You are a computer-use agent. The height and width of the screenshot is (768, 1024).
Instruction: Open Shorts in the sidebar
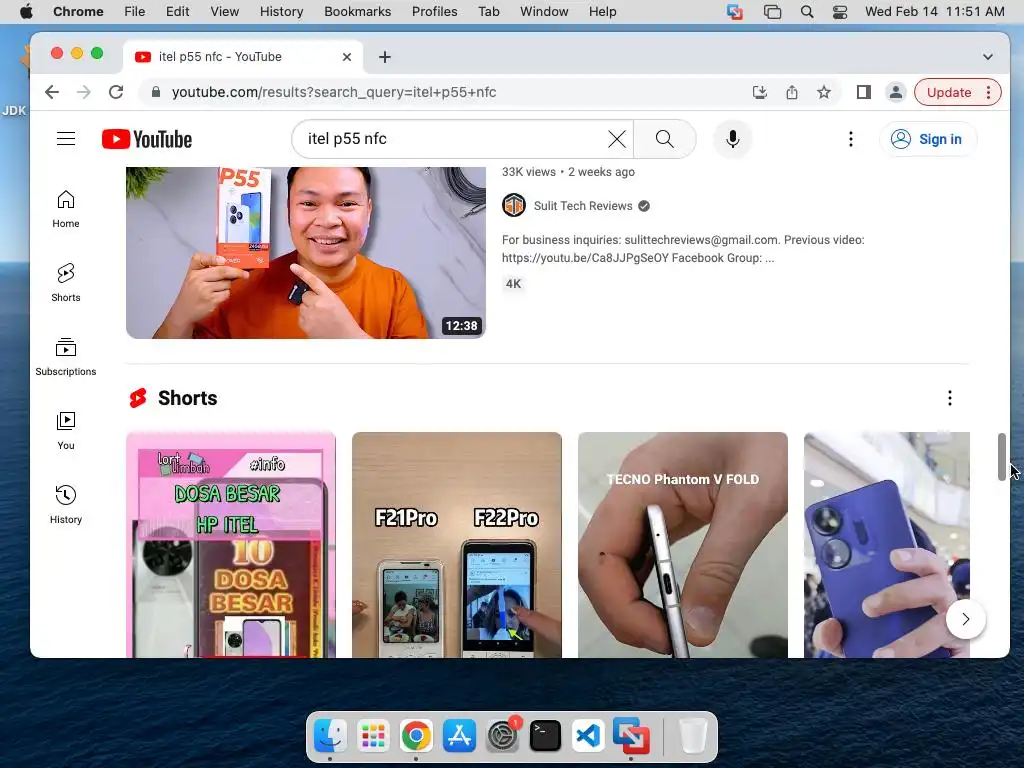click(66, 283)
